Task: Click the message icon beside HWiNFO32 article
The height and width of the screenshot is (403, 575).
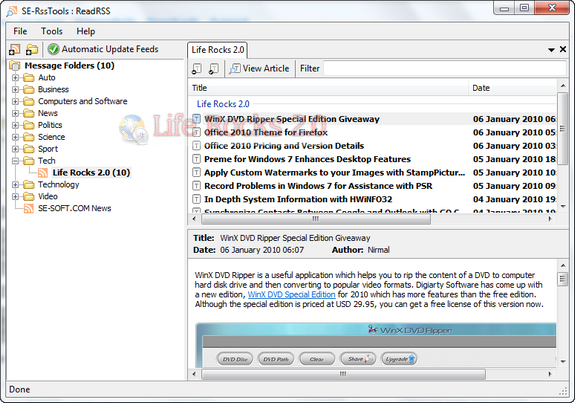Action: pyautogui.click(x=197, y=199)
